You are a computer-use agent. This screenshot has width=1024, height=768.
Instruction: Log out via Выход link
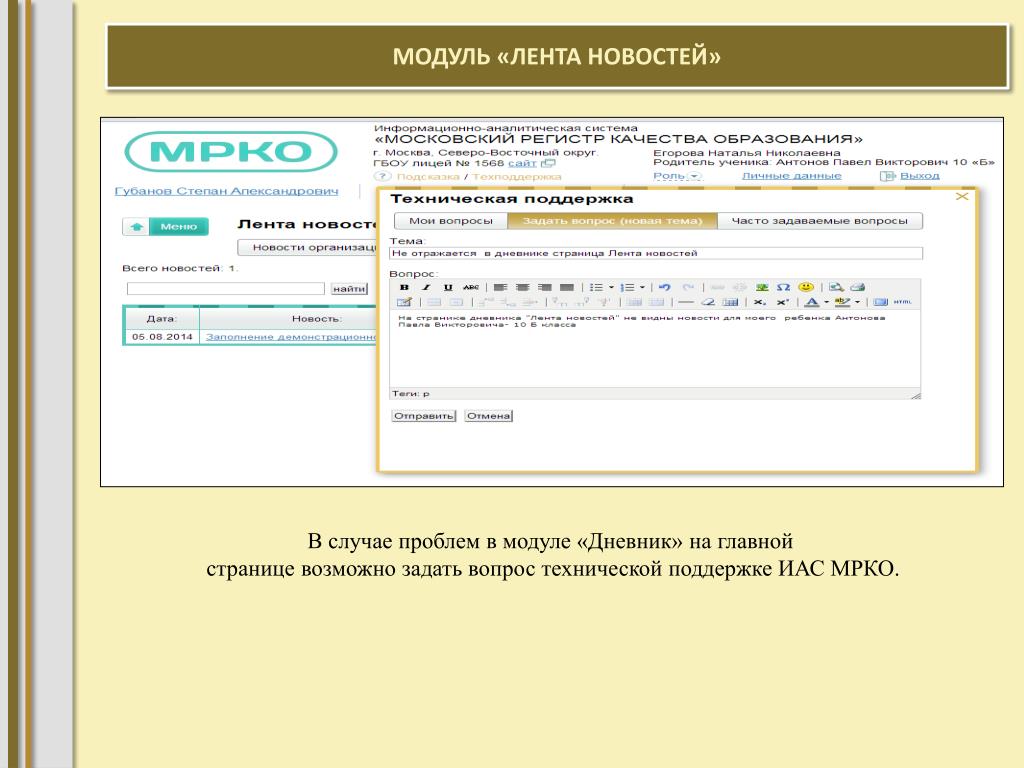920,176
